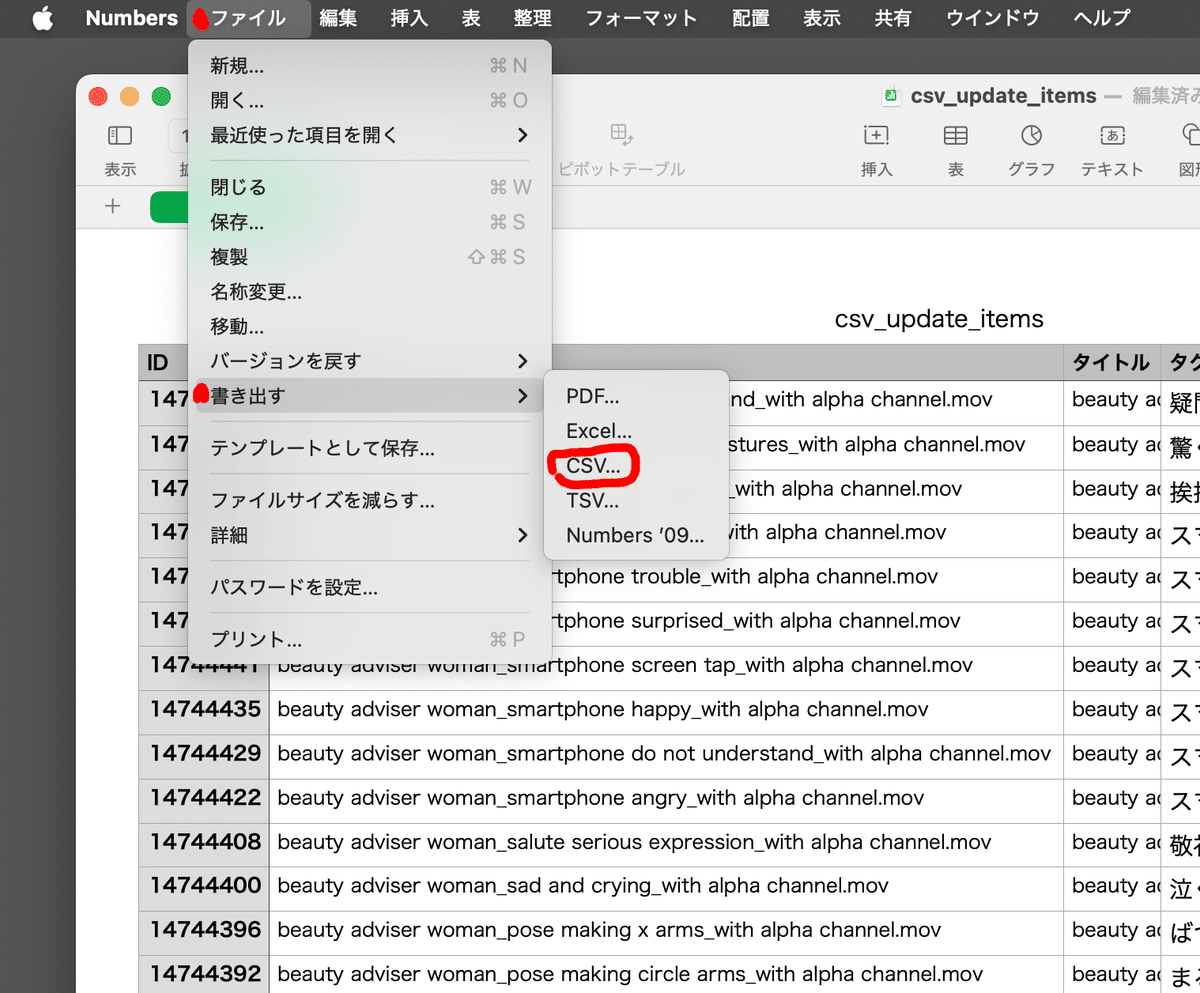This screenshot has height=993, width=1200.
Task: Click the + button to add a sheet
Action: pos(112,206)
